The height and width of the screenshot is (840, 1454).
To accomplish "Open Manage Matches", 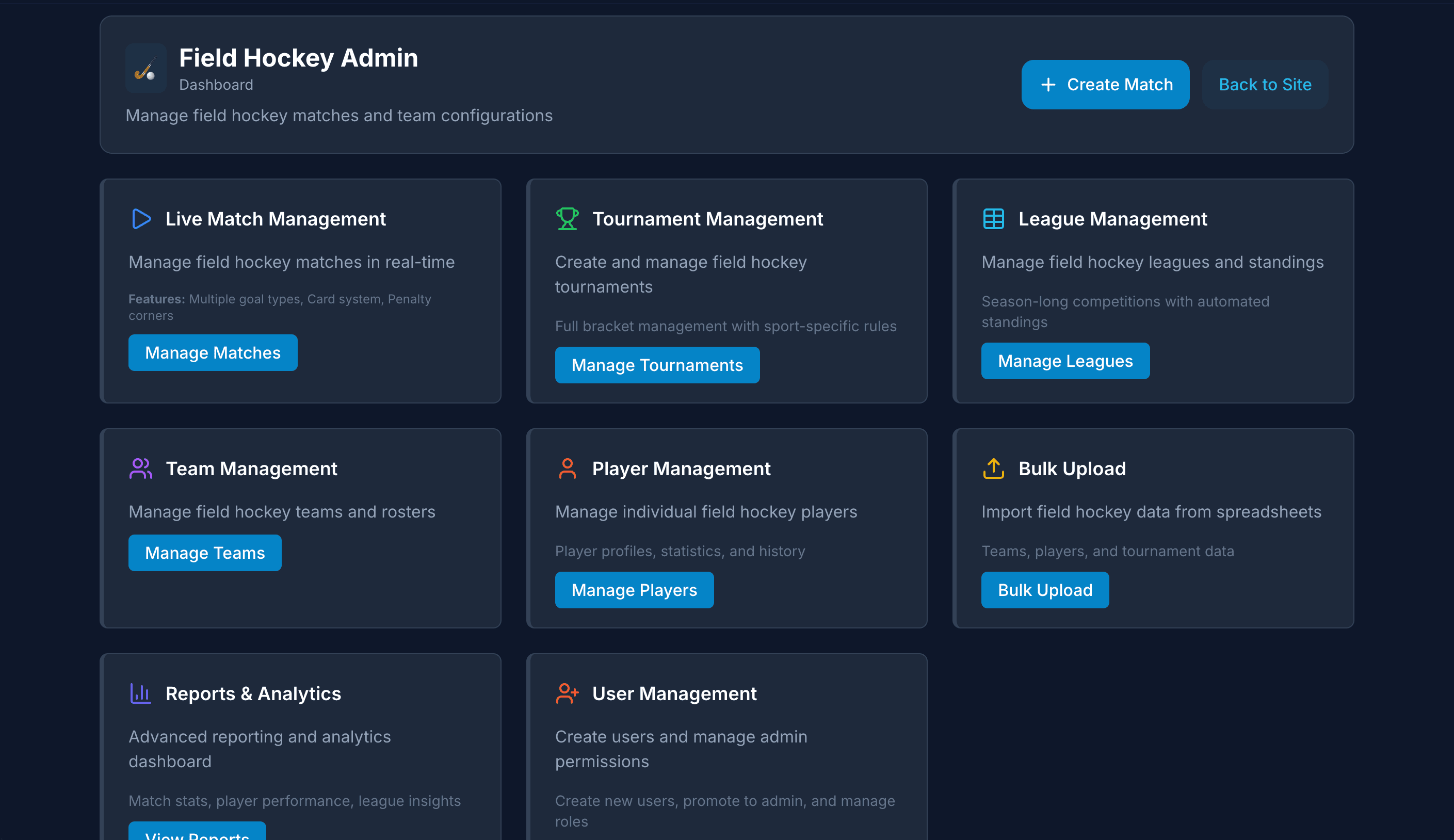I will tap(213, 352).
